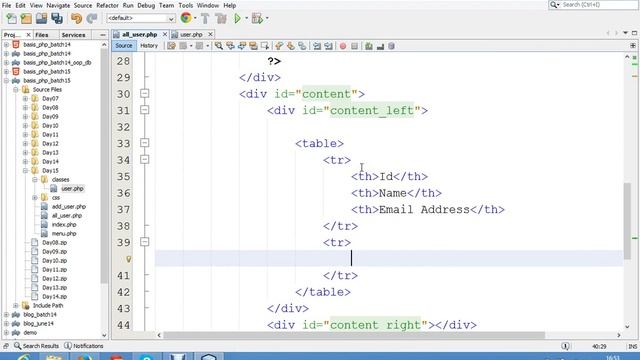Click the New File toolbar icon
Screen dimensions: 640x360
11,18
